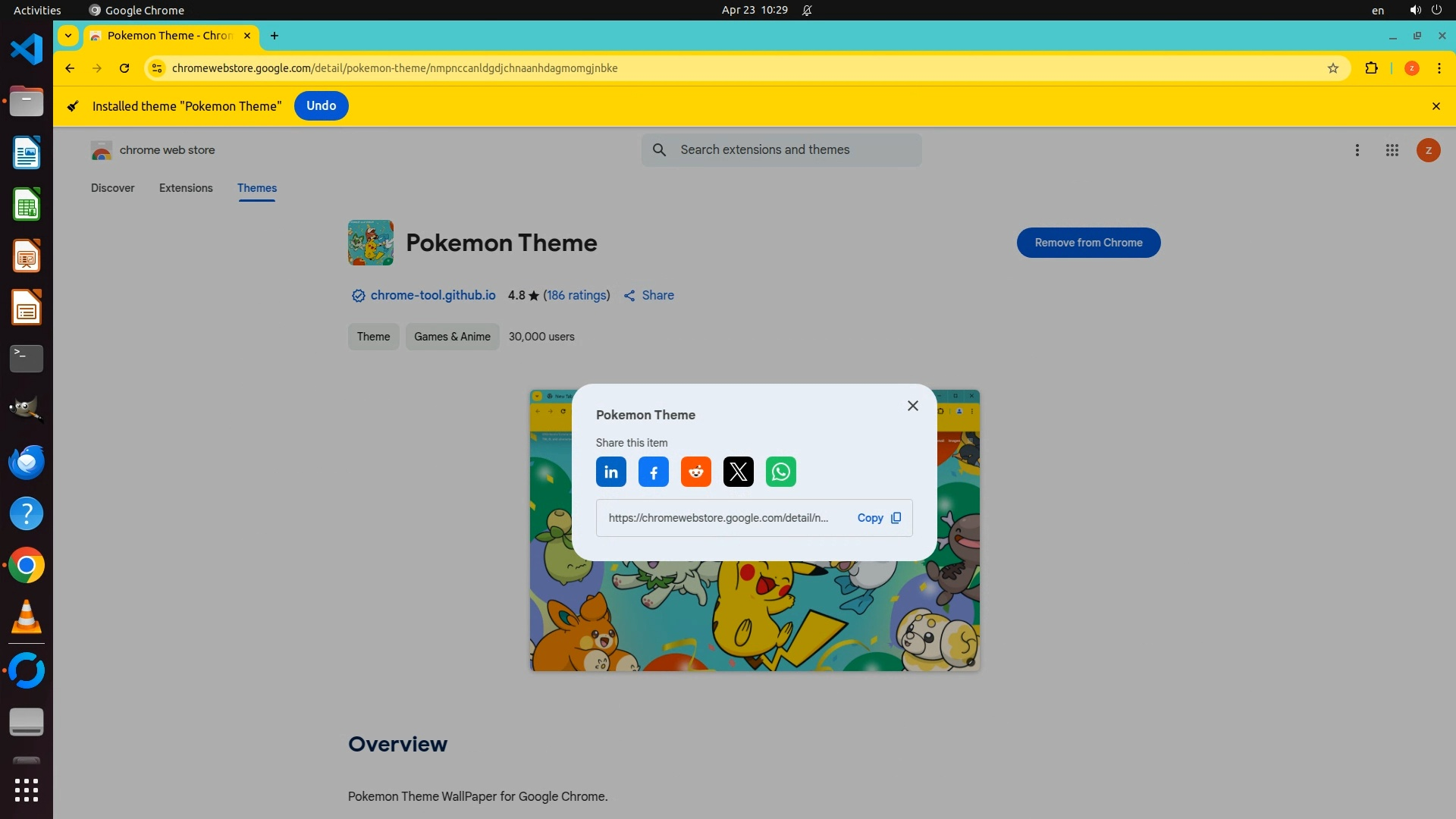Screen dimensions: 1456x819
Task: Close the share dialog
Action: (x=912, y=406)
